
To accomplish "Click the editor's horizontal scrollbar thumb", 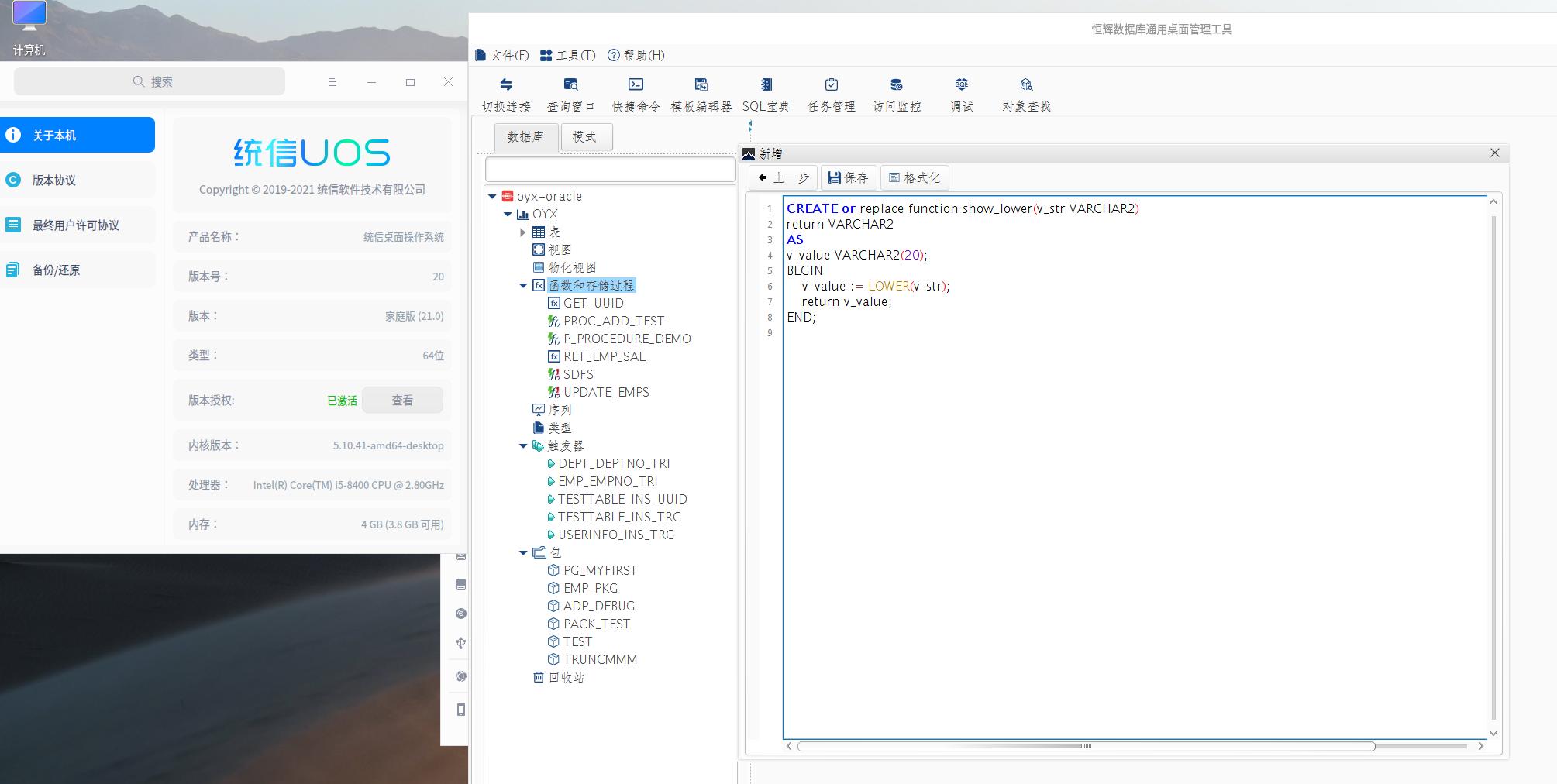I will (x=1086, y=746).
